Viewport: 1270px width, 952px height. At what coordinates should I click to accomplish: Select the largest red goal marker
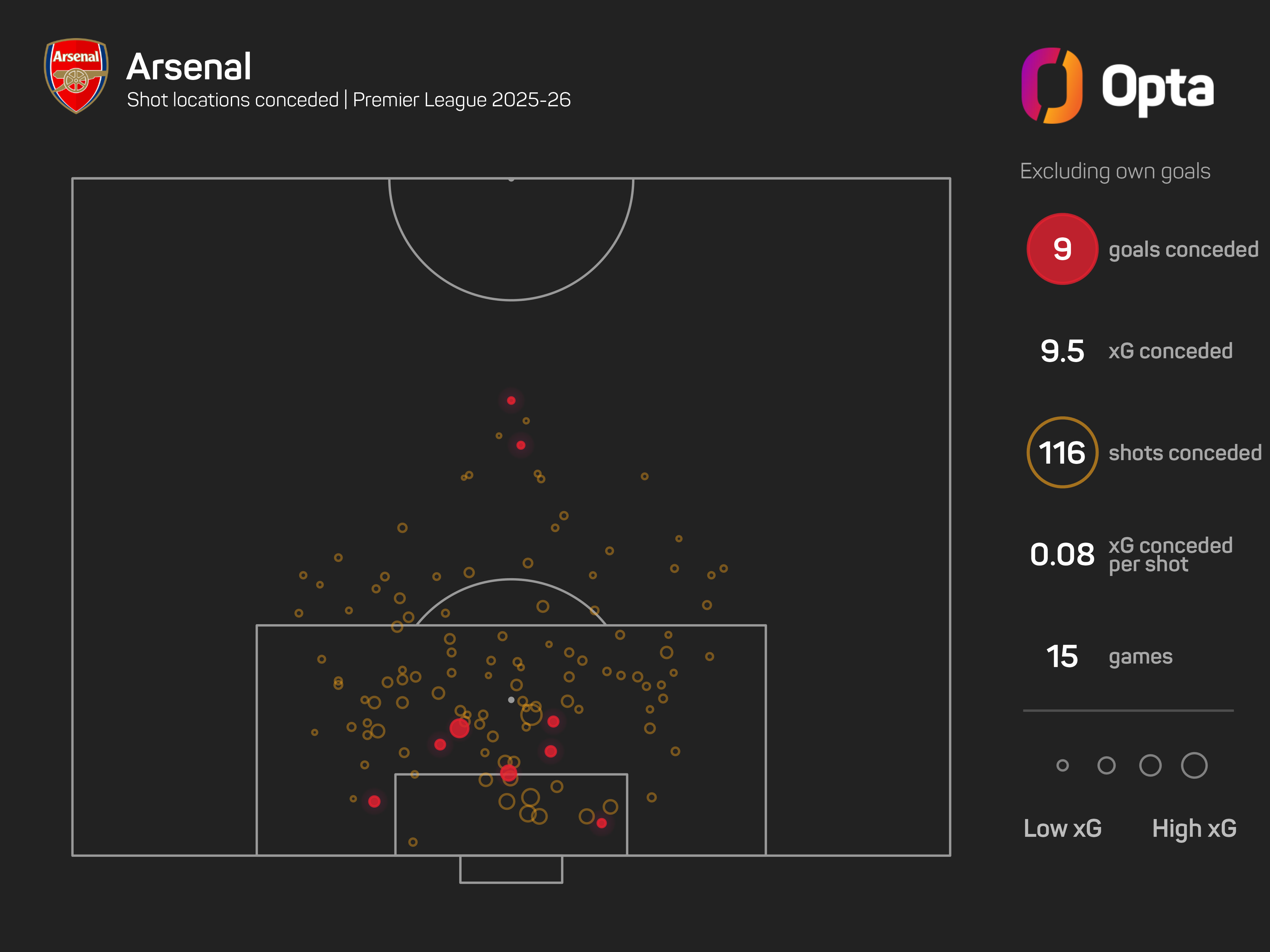[459, 728]
